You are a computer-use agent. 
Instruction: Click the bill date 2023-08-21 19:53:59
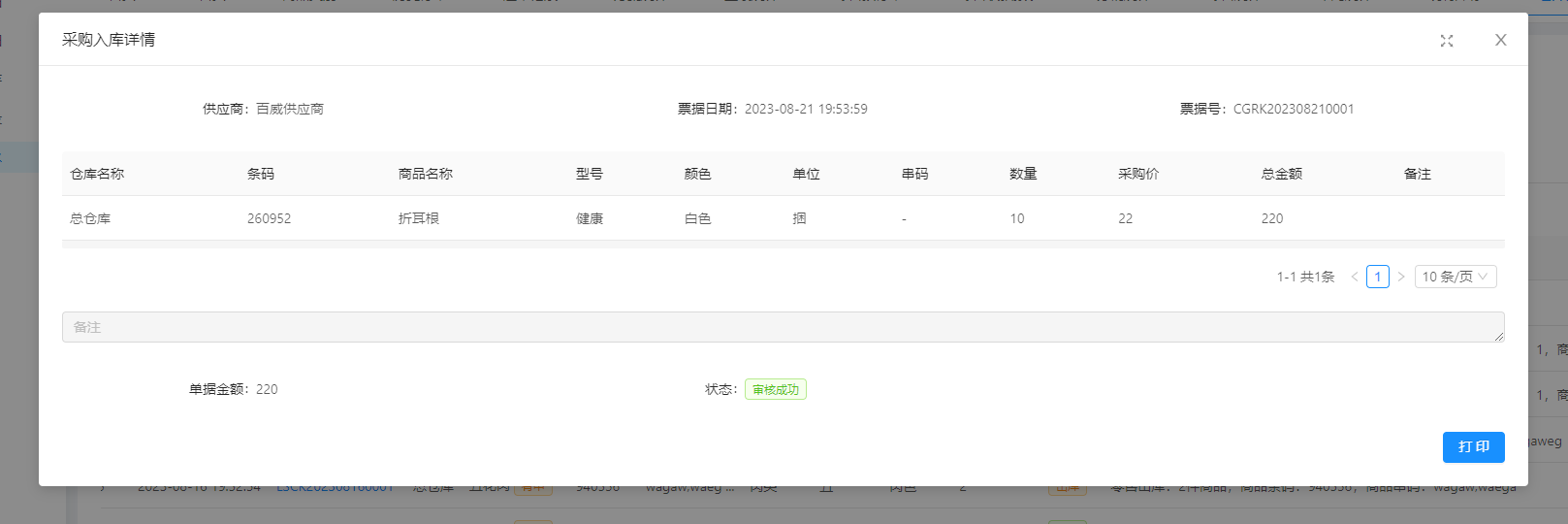pyautogui.click(x=806, y=109)
